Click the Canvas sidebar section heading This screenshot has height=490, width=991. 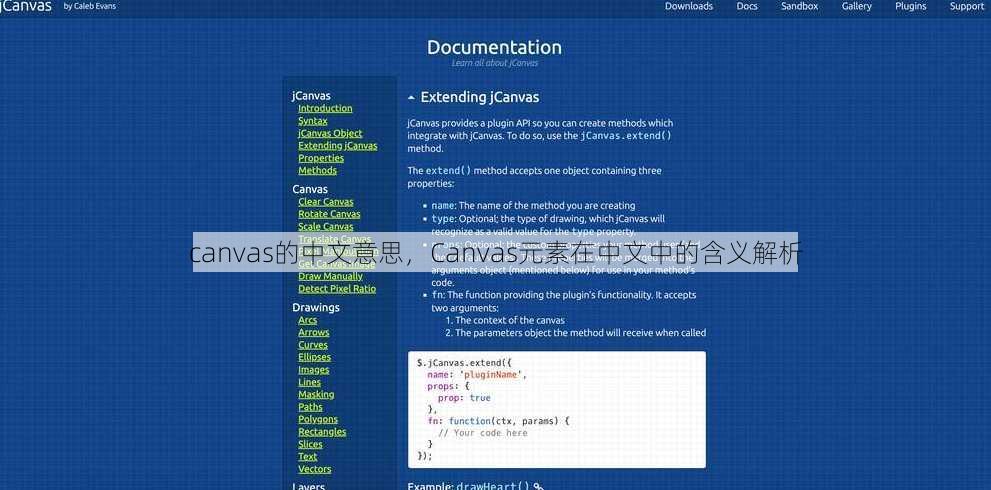tap(310, 189)
